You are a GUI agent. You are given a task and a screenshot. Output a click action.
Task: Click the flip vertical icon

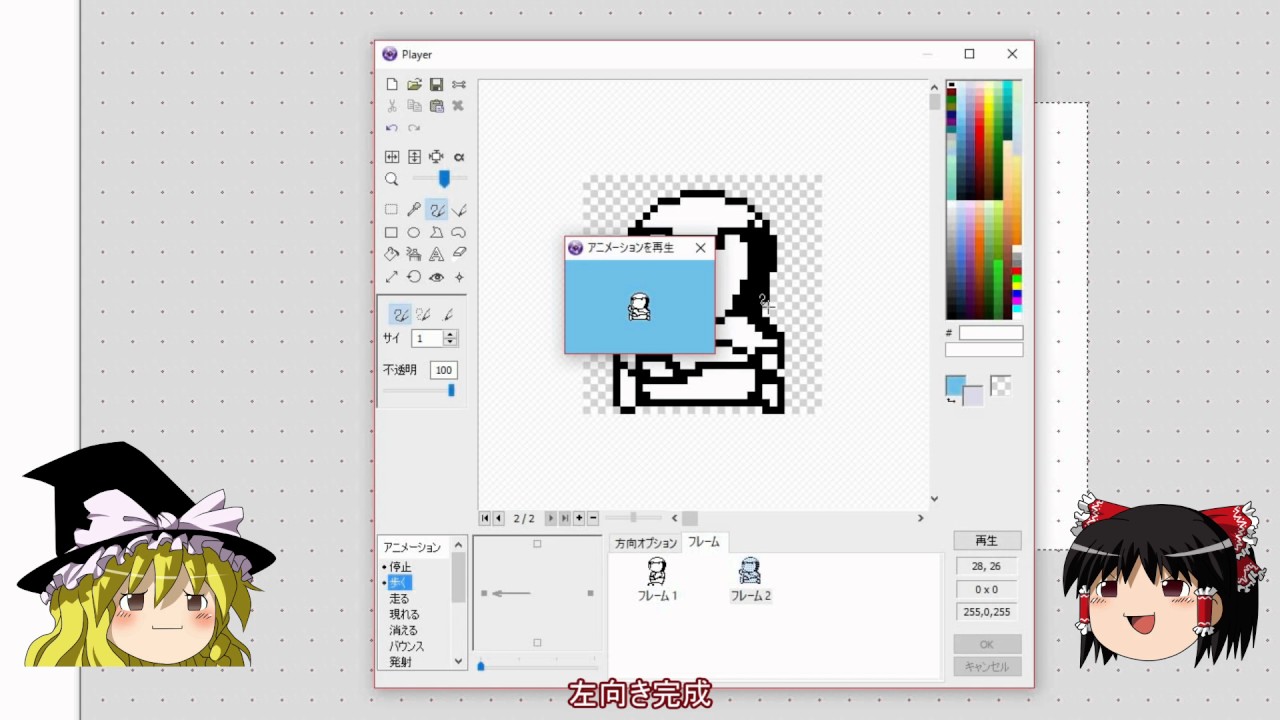click(x=414, y=157)
